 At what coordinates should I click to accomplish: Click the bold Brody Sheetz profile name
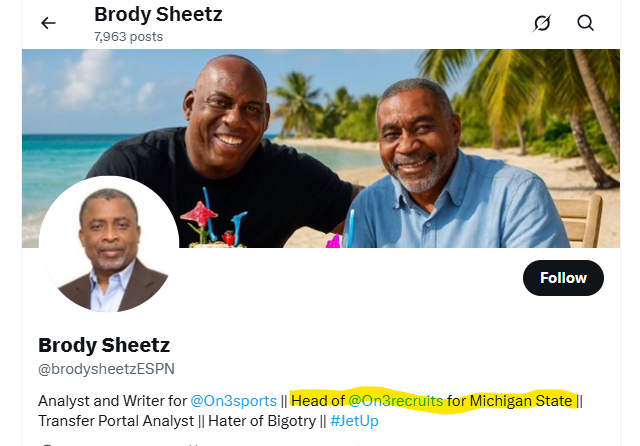(x=104, y=345)
